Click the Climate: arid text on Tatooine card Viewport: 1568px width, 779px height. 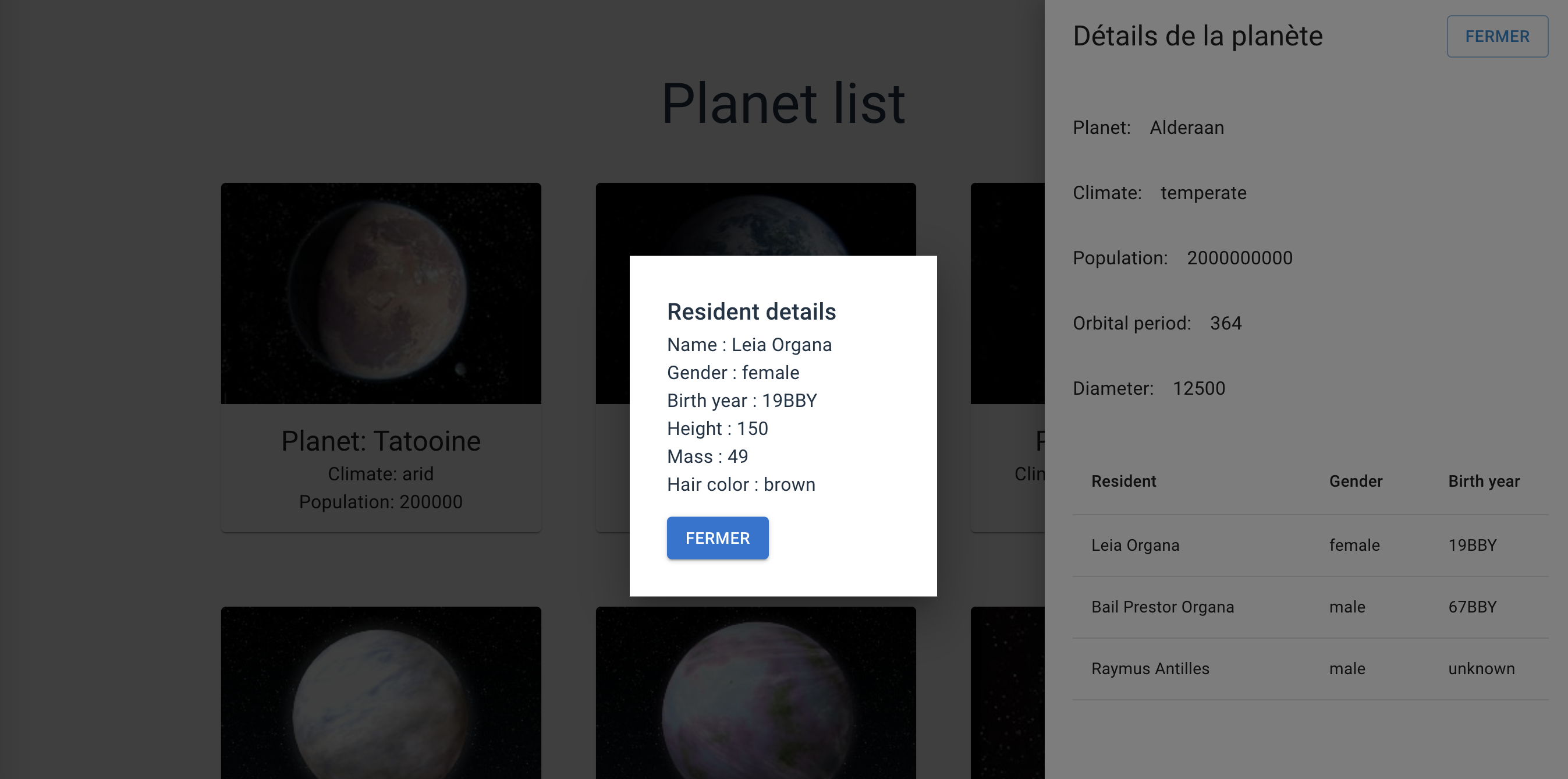click(x=381, y=474)
